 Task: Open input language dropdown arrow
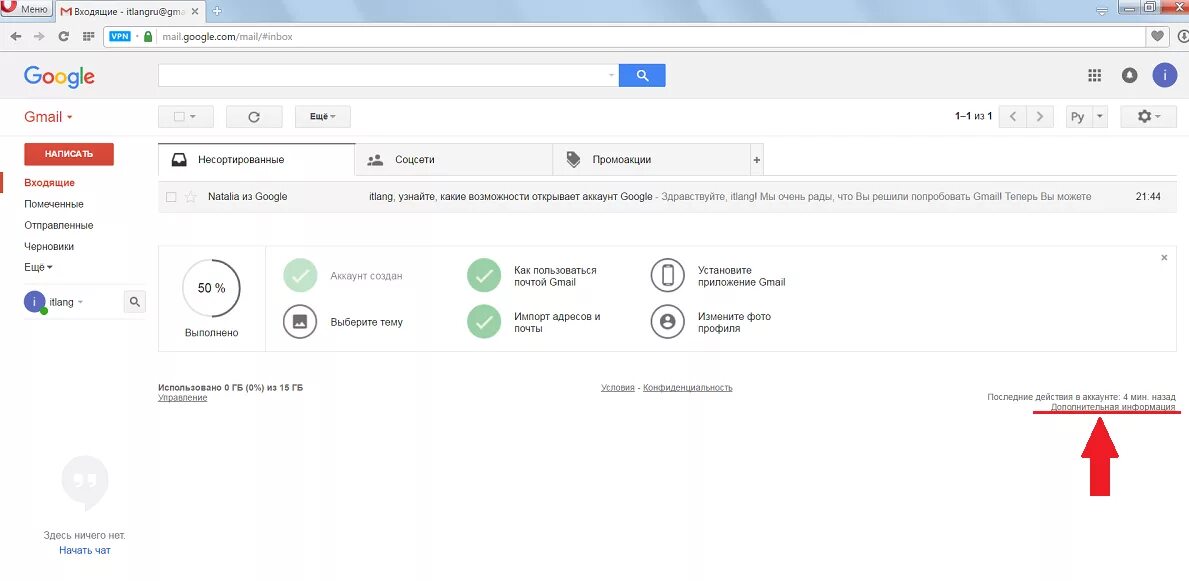[1100, 117]
